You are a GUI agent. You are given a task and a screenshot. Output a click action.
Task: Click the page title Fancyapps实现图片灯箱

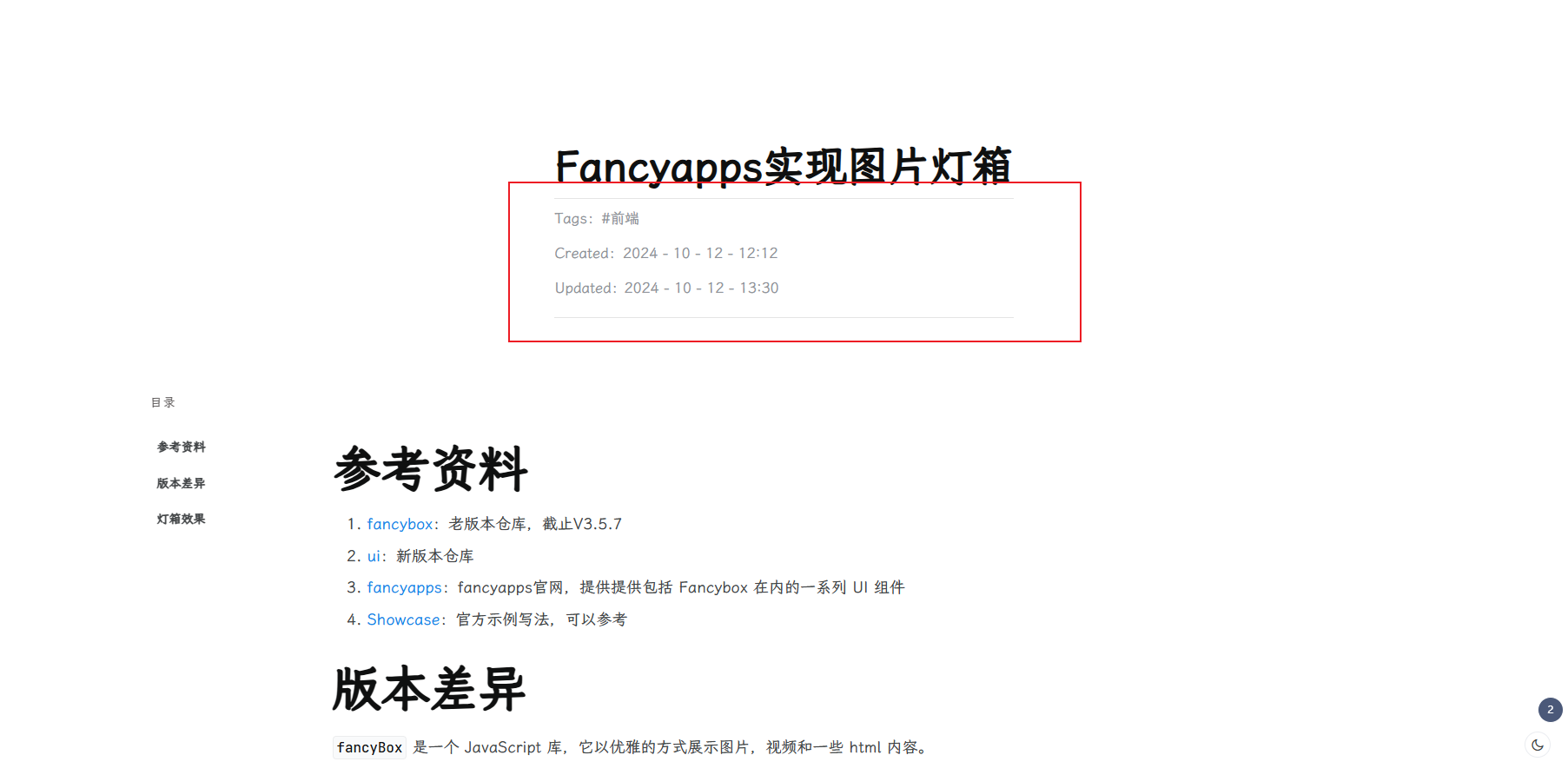(x=783, y=166)
